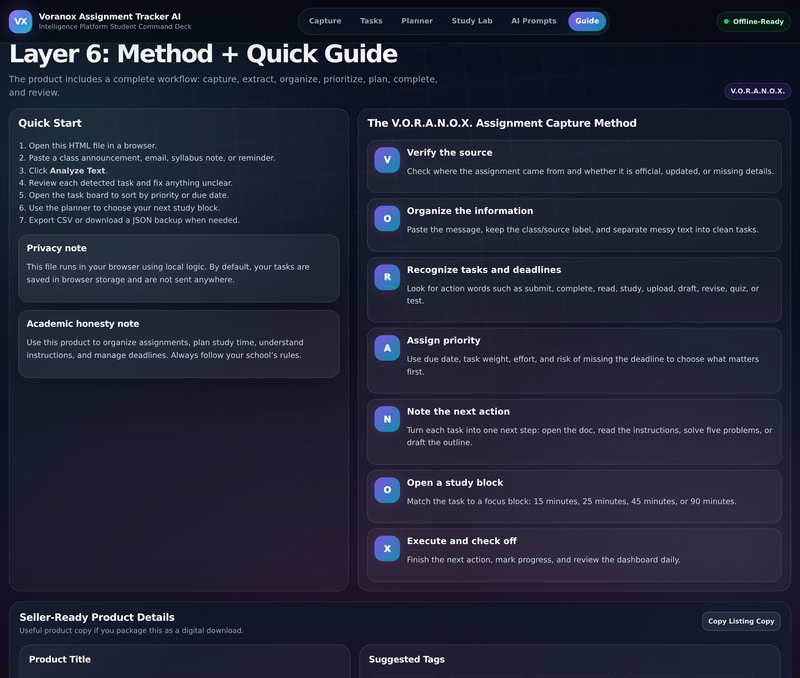Viewport: 800px width, 678px height.
Task: Open the Study Lab tab
Action: coord(472,21)
